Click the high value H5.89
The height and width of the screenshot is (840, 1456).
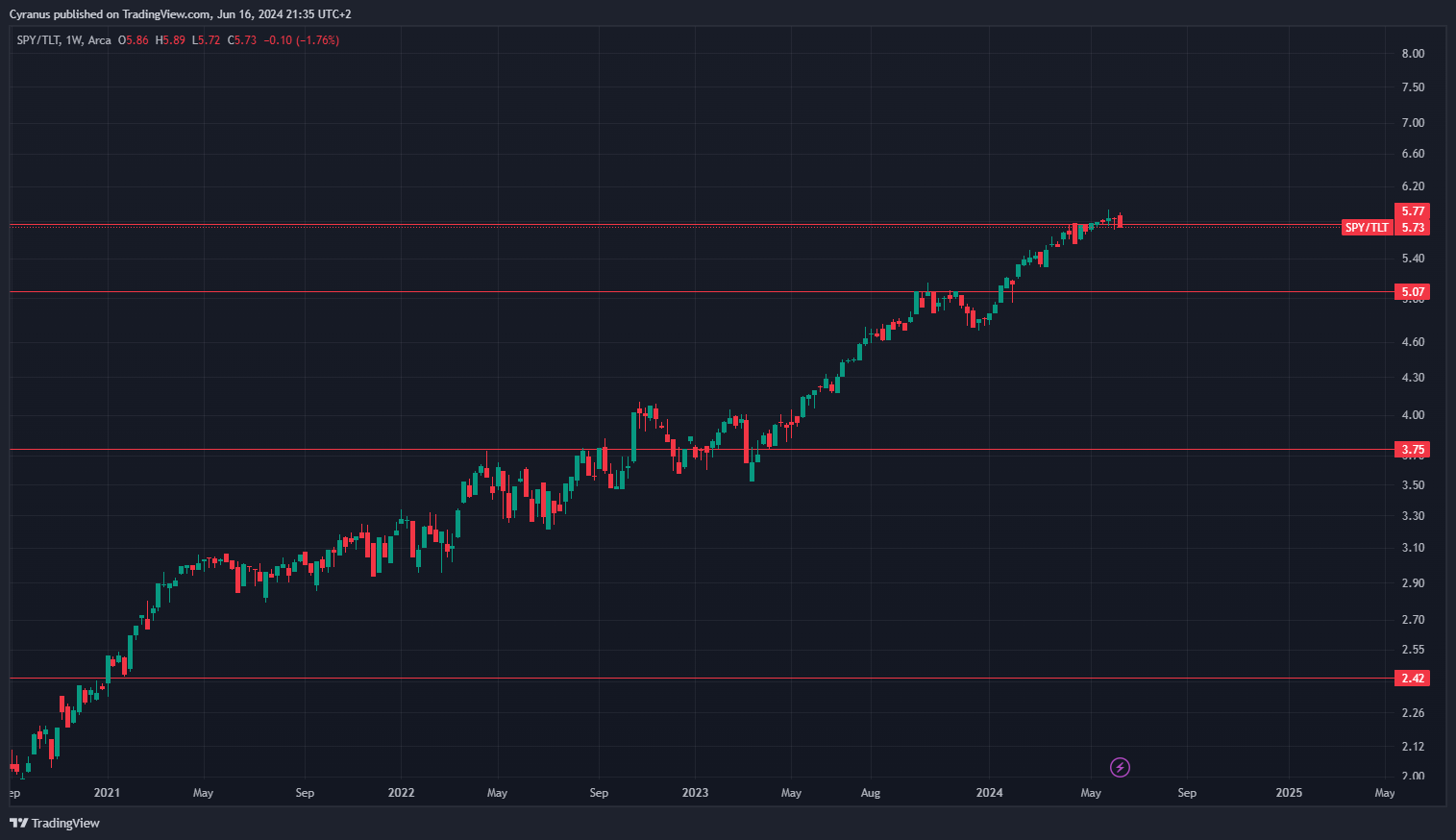coord(170,40)
